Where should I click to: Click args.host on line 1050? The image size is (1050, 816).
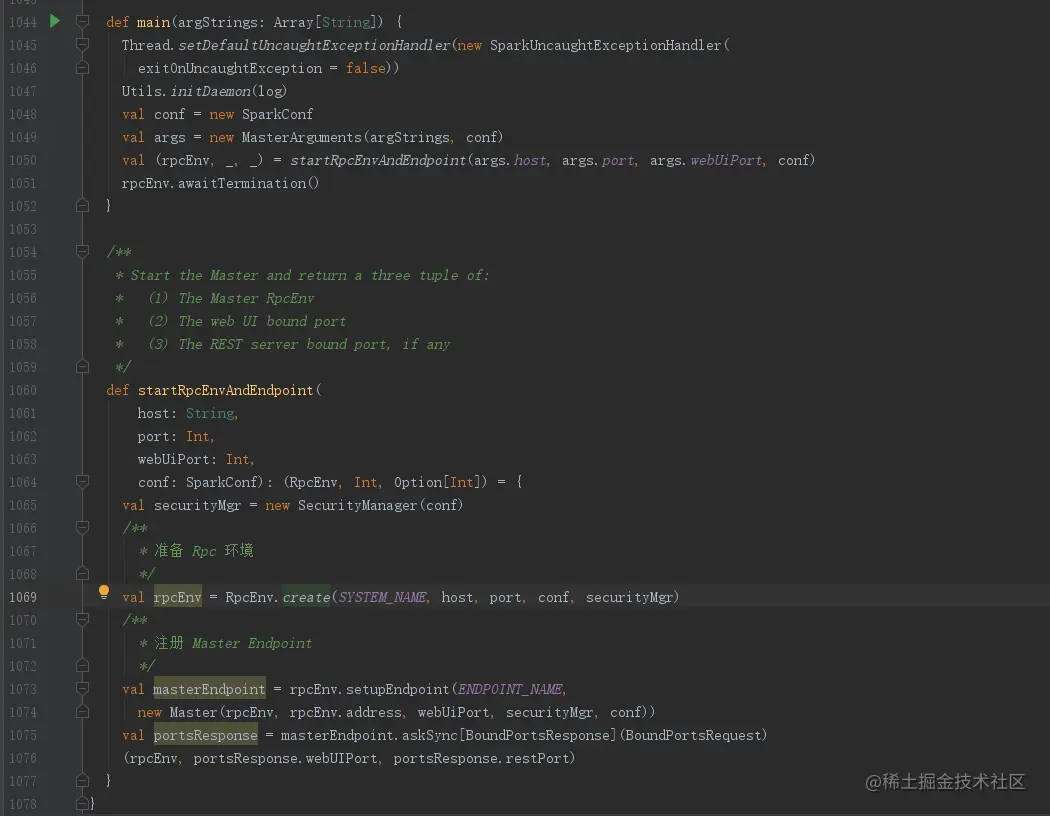(x=510, y=160)
